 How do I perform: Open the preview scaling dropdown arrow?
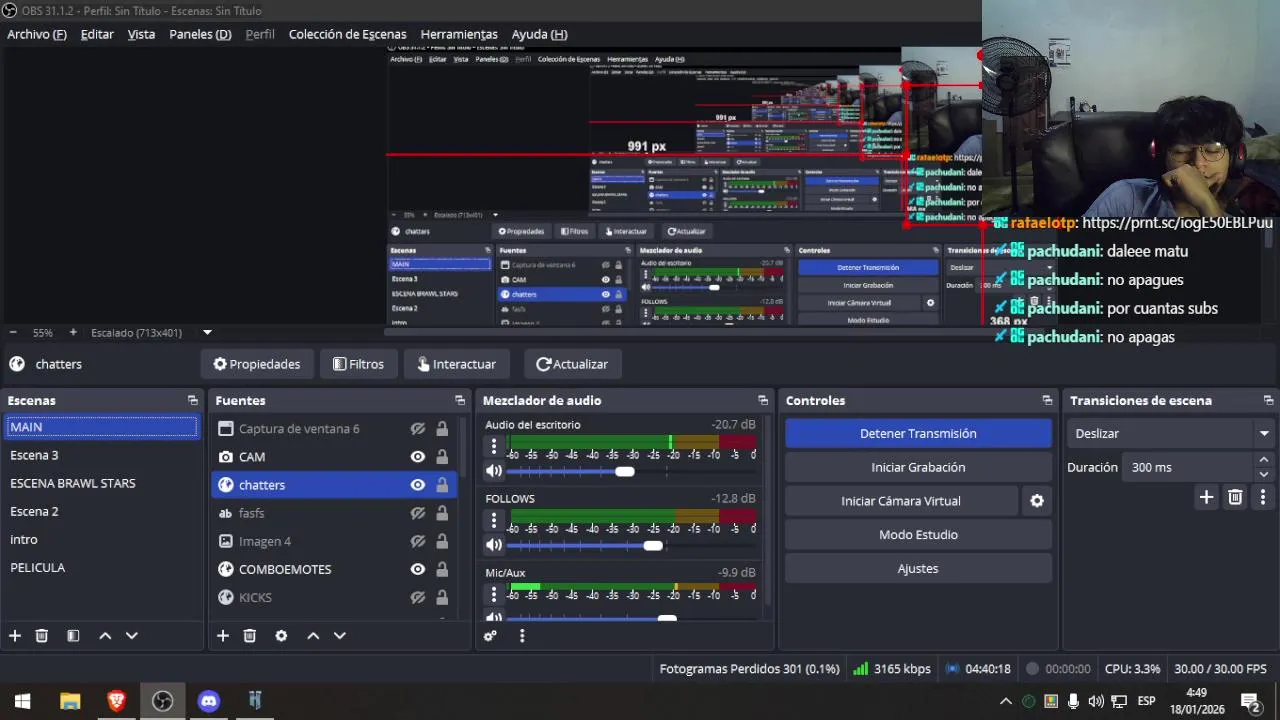click(x=207, y=332)
